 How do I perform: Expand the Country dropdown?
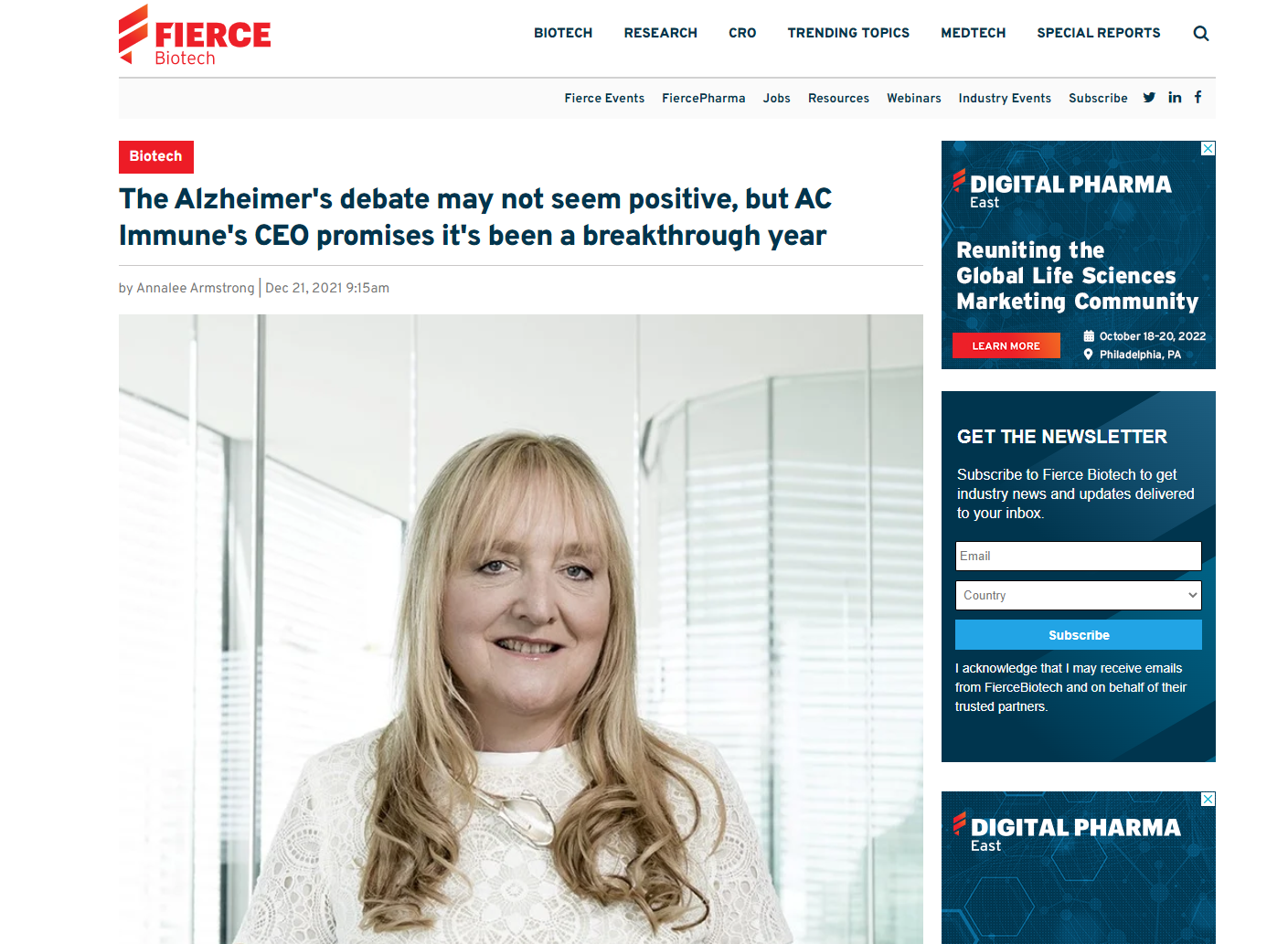pyautogui.click(x=1079, y=595)
